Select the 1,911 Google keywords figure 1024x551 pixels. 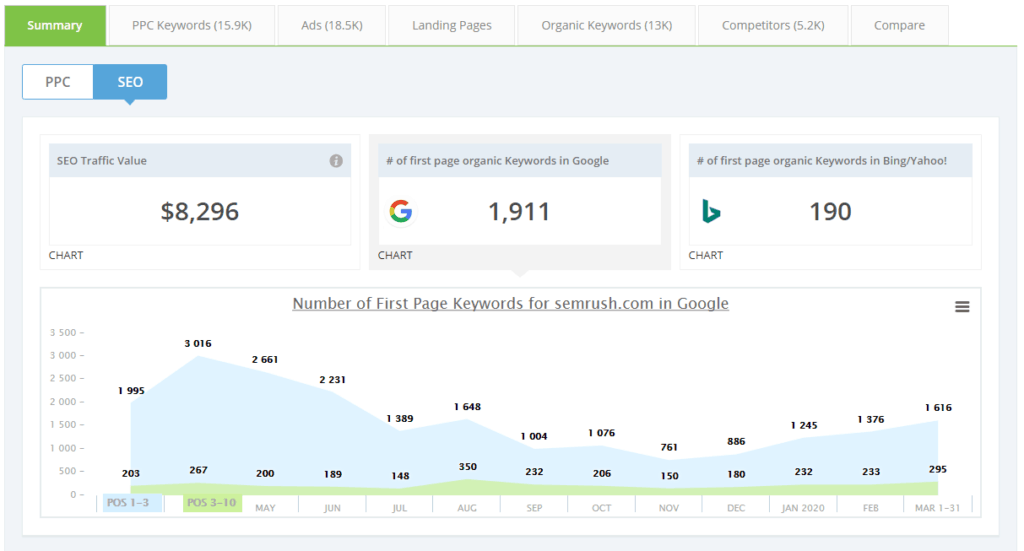(519, 212)
